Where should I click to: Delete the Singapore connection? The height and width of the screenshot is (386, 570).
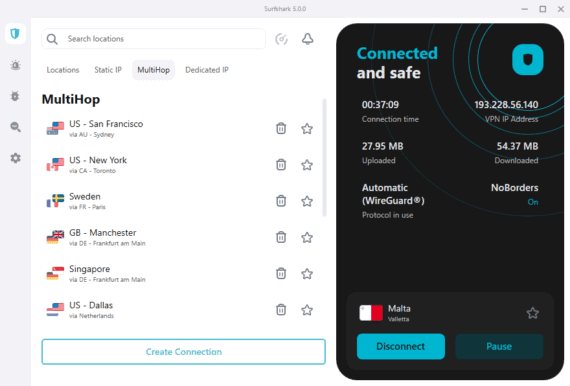coord(281,273)
